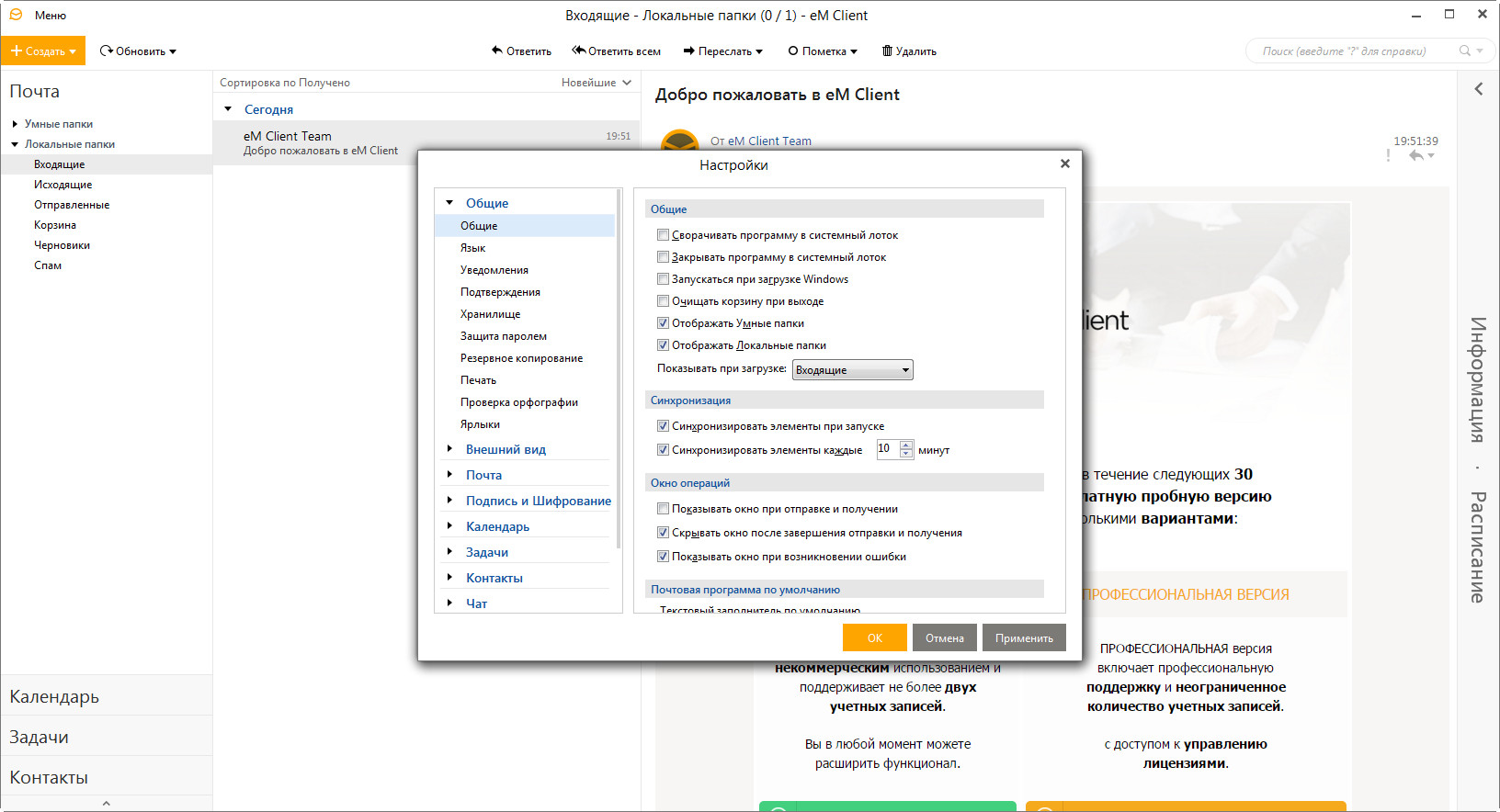
Task: Uncheck Скрывать окно после завершения отправки
Action: 663,533
